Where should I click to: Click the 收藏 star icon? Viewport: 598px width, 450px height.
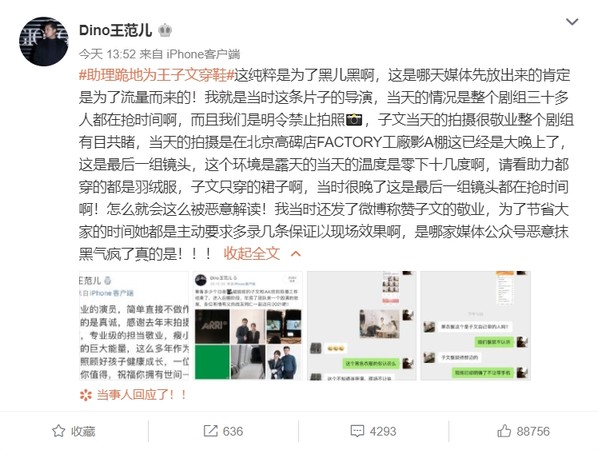[x=58, y=431]
